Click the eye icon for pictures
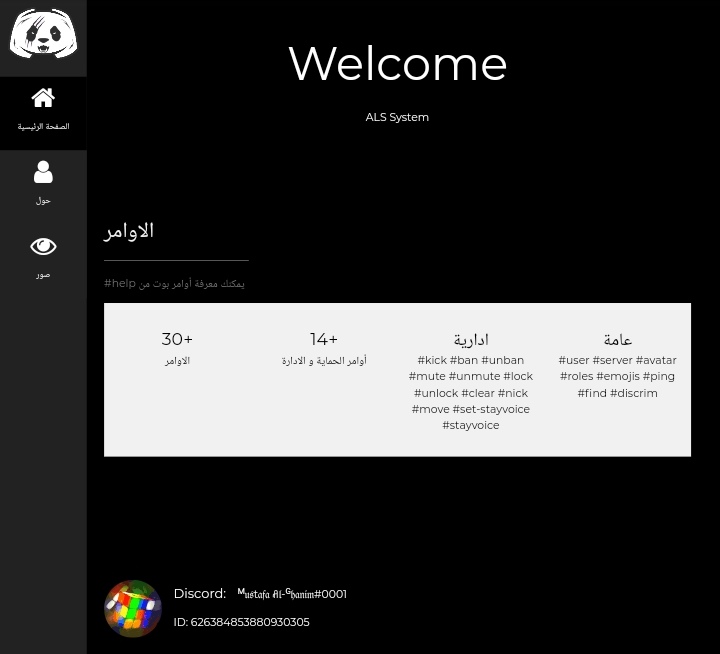The image size is (720, 654). [43, 246]
